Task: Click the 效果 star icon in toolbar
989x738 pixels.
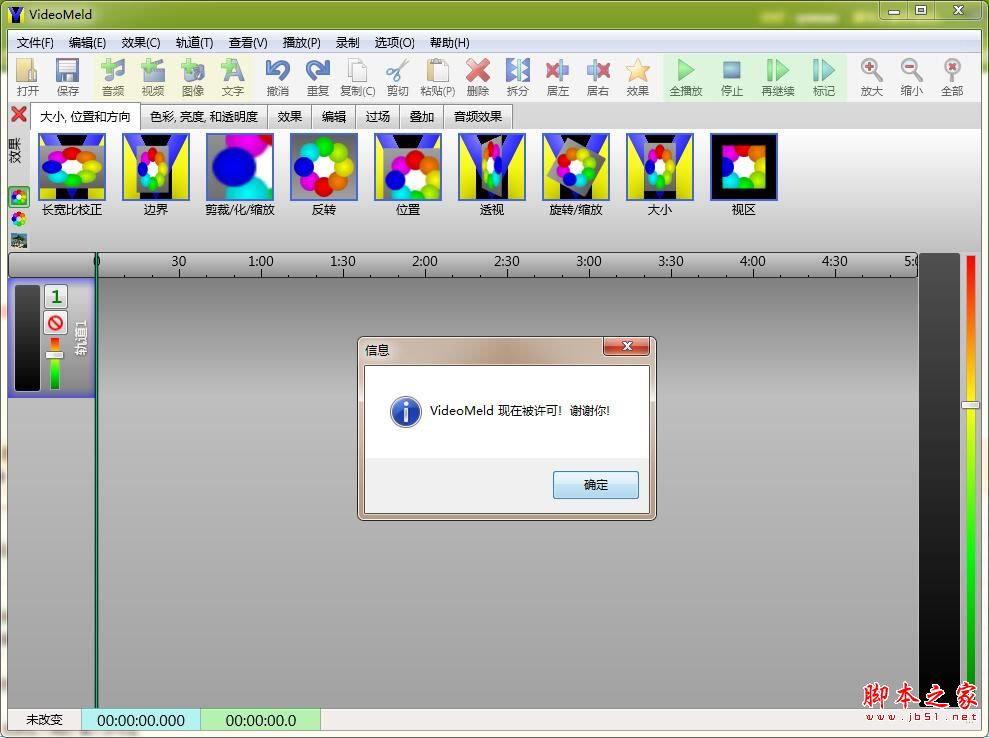Action: pos(638,77)
